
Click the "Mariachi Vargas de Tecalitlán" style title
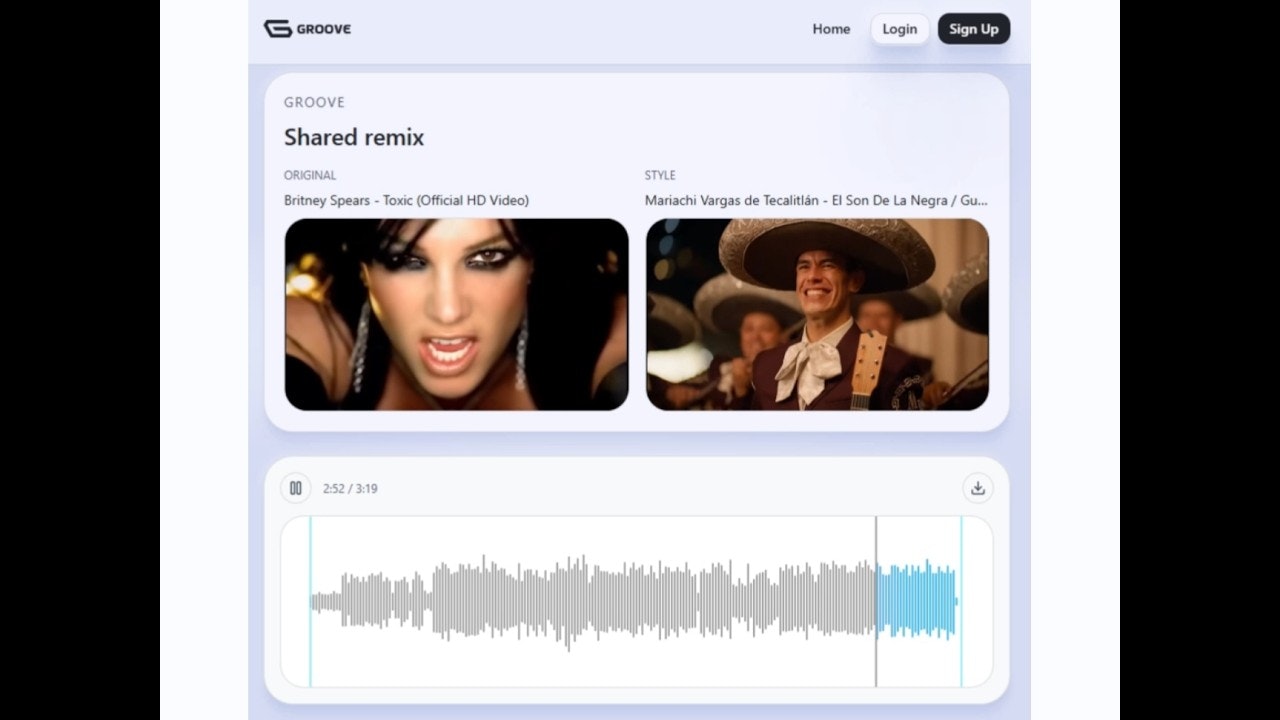(x=816, y=200)
